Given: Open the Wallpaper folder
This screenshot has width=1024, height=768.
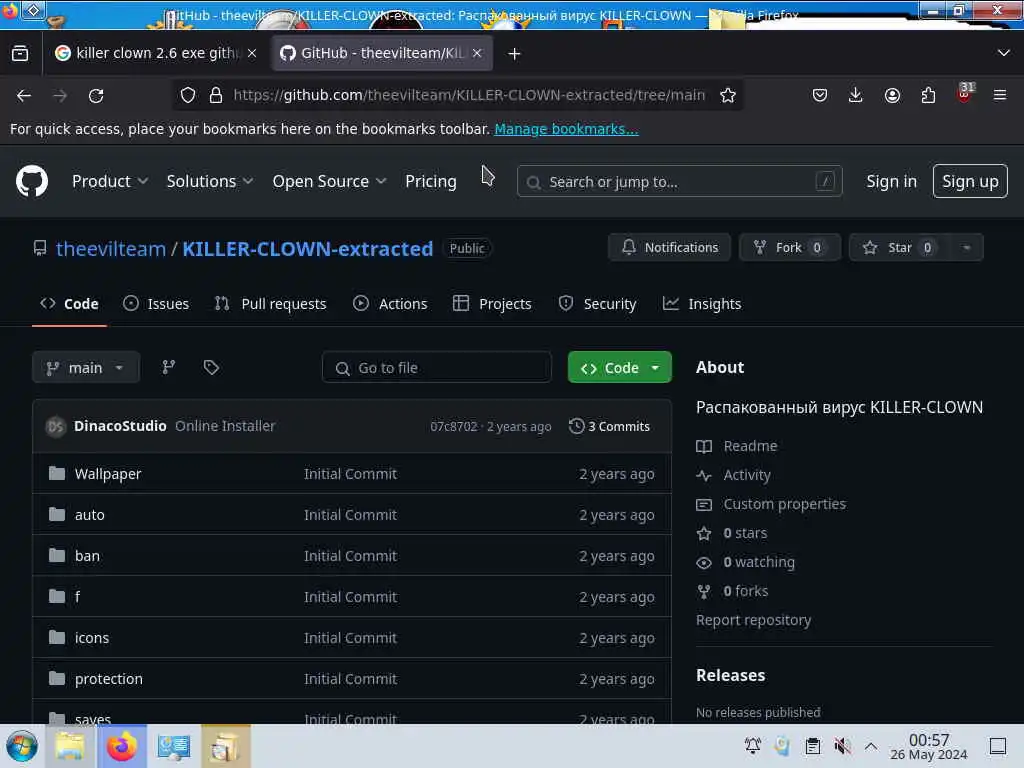Looking at the screenshot, I should coord(108,473).
